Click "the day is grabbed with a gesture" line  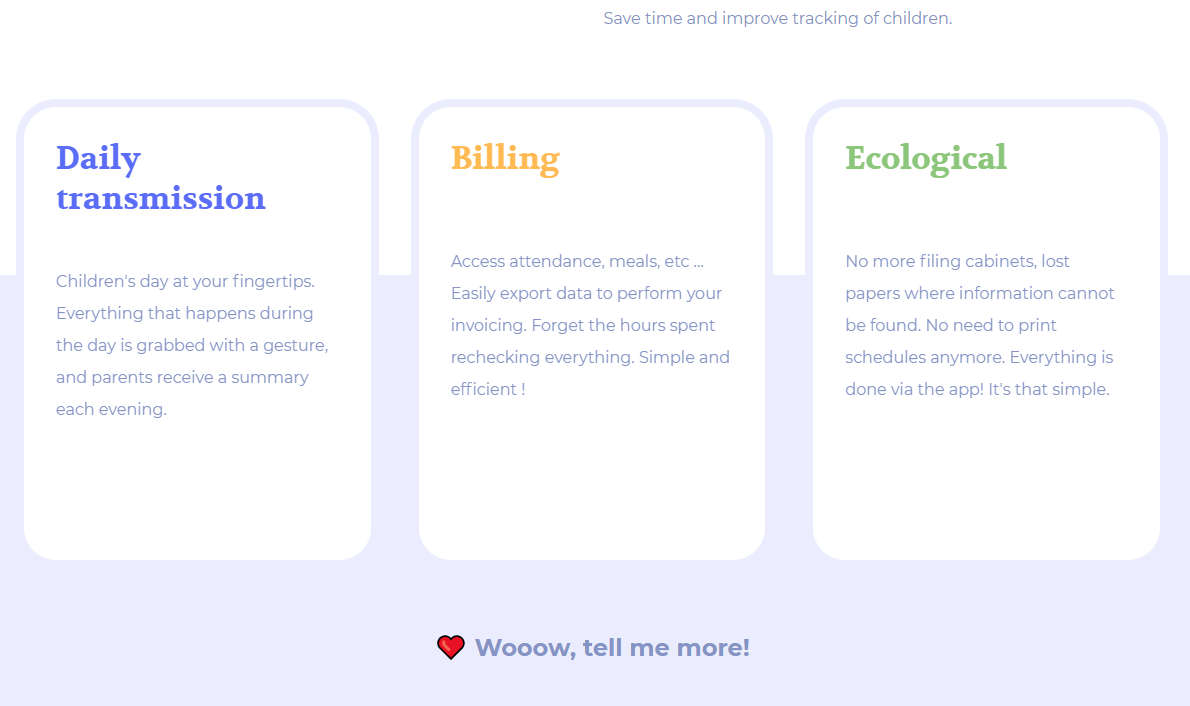(192, 345)
